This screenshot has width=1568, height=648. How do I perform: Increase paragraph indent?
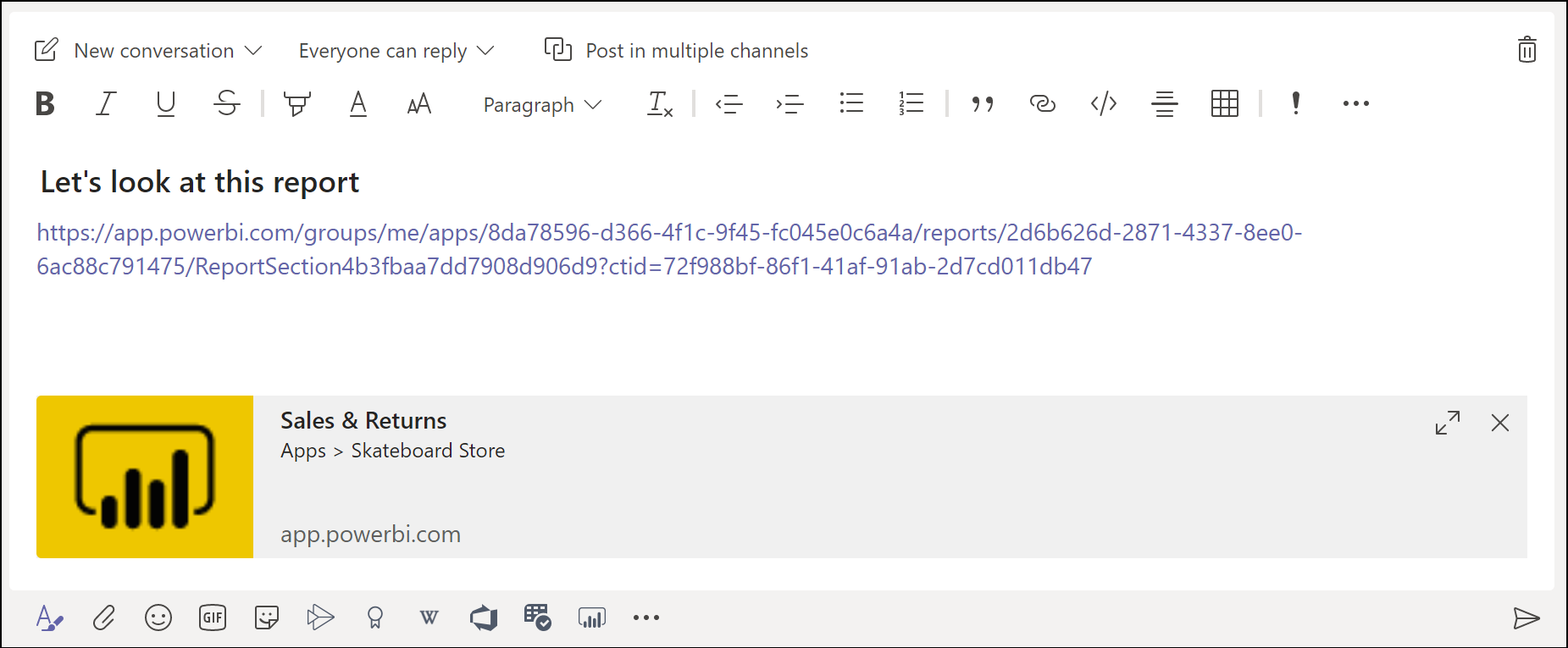(790, 104)
